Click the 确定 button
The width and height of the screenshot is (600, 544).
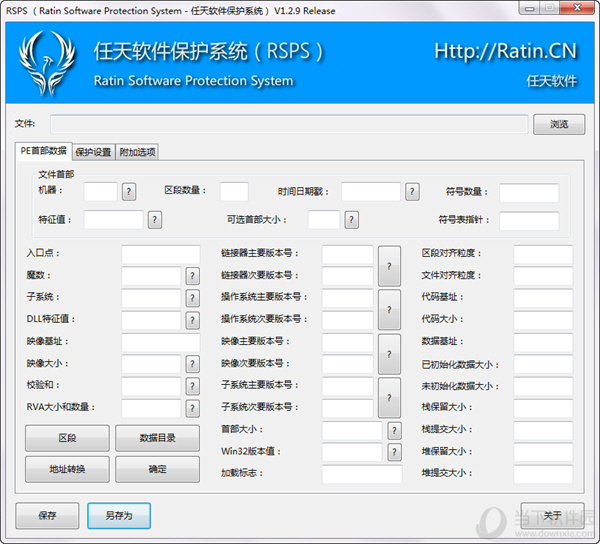click(157, 469)
